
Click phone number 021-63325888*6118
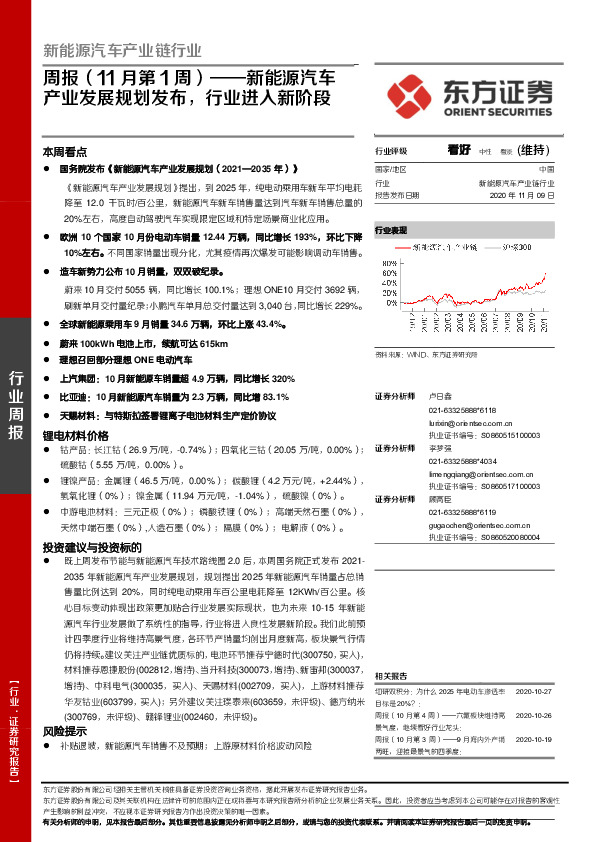pyautogui.click(x=462, y=410)
